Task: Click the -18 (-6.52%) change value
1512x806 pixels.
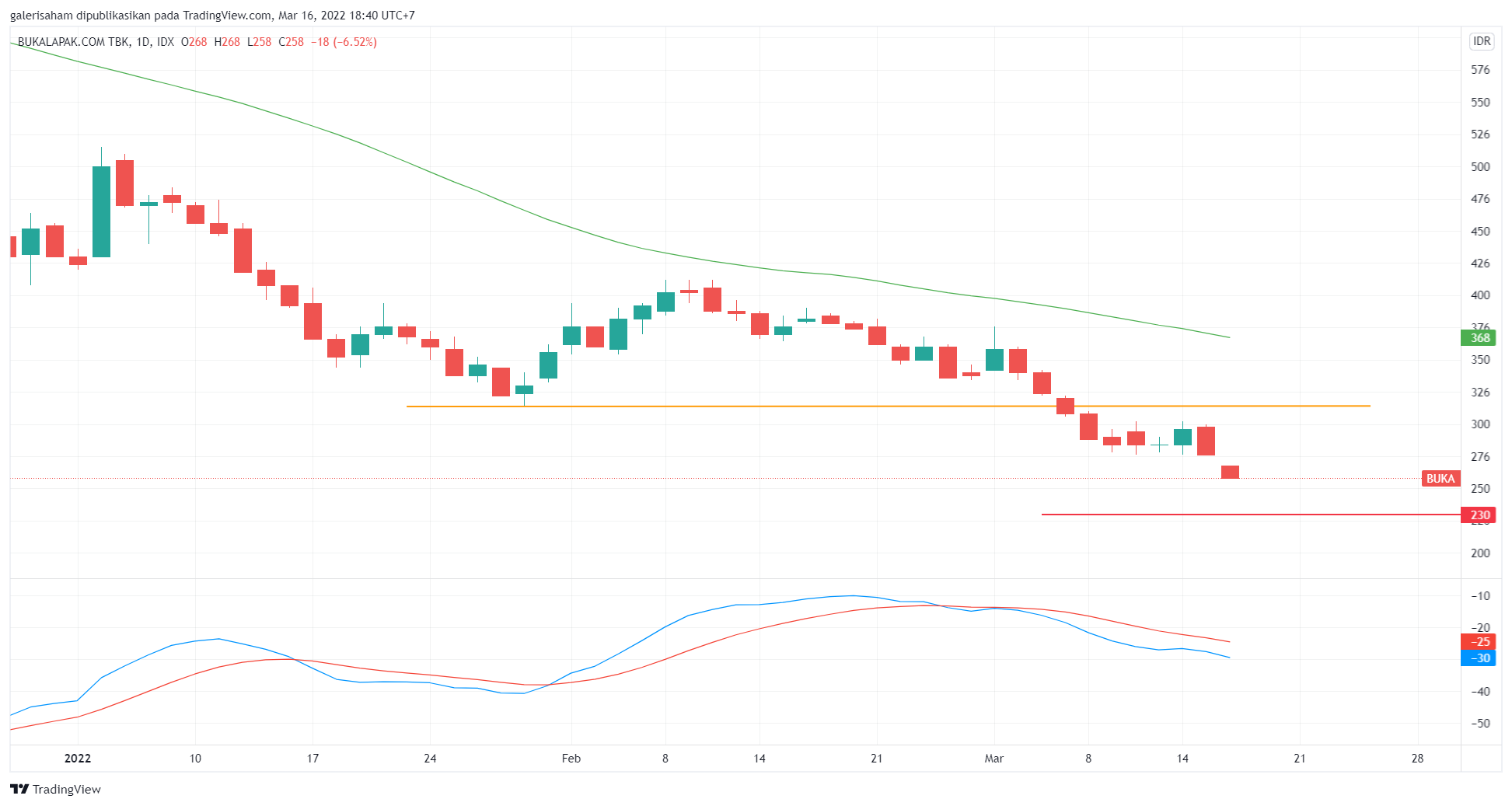Action: click(344, 42)
